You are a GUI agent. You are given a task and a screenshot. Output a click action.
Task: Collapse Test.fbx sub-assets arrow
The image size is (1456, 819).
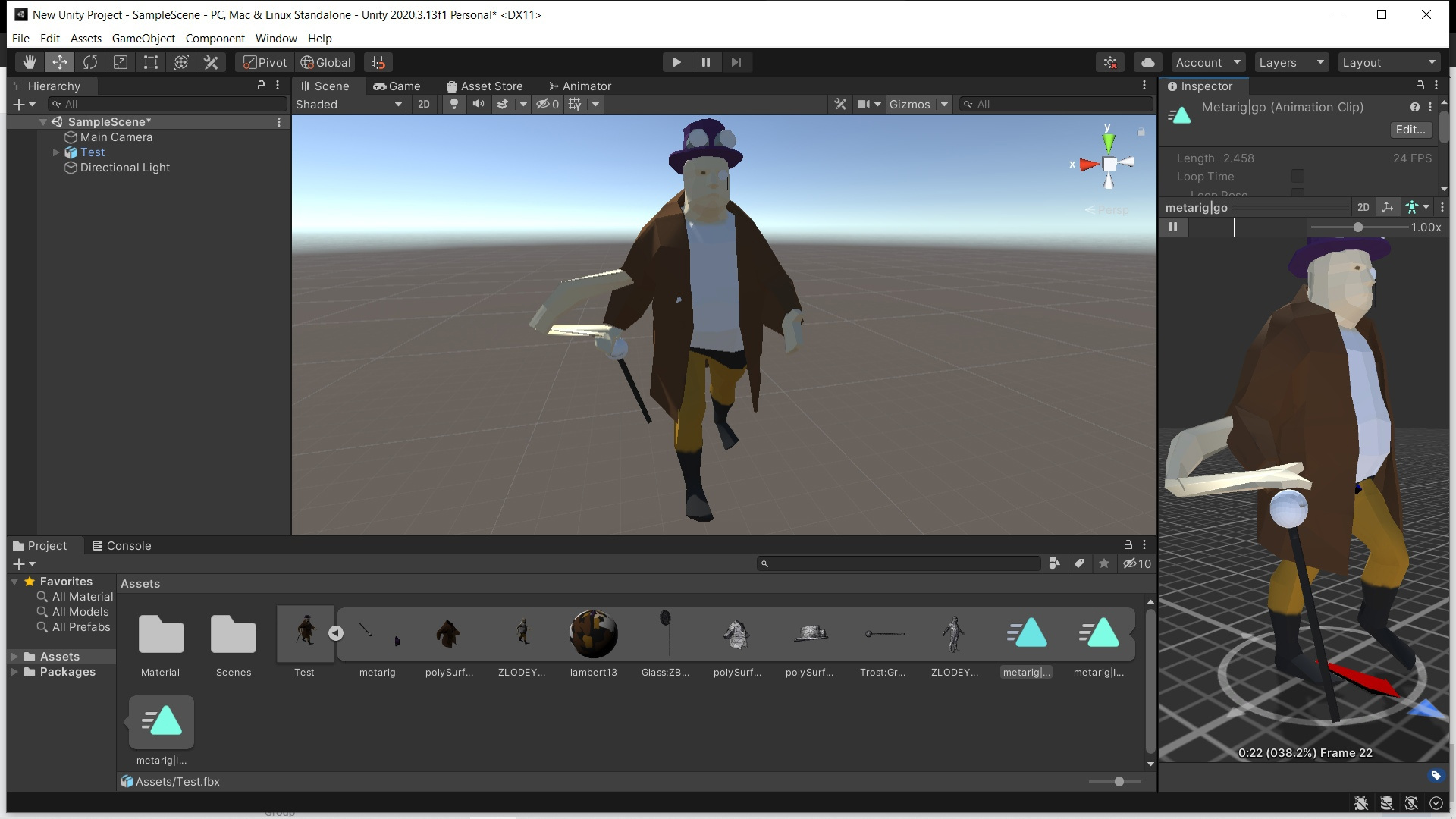(x=335, y=633)
